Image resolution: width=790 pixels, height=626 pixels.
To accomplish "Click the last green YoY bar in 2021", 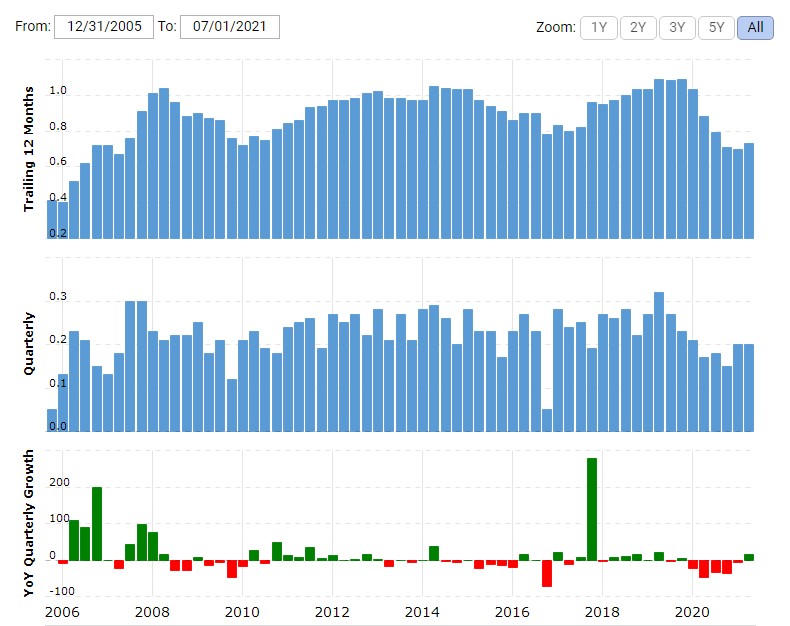I will click(x=749, y=557).
